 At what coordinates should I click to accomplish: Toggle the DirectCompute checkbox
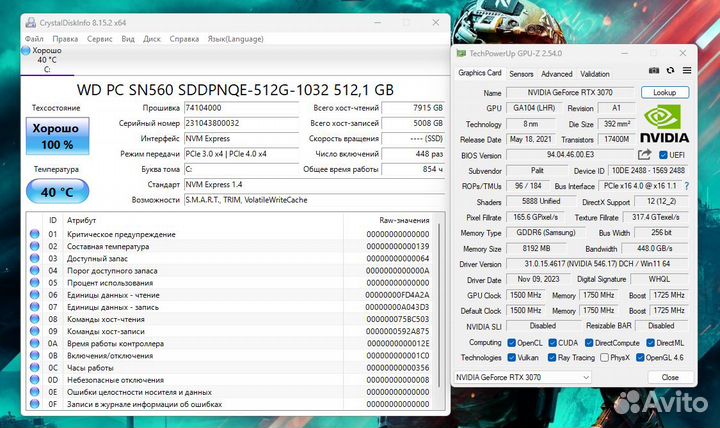tap(589, 343)
